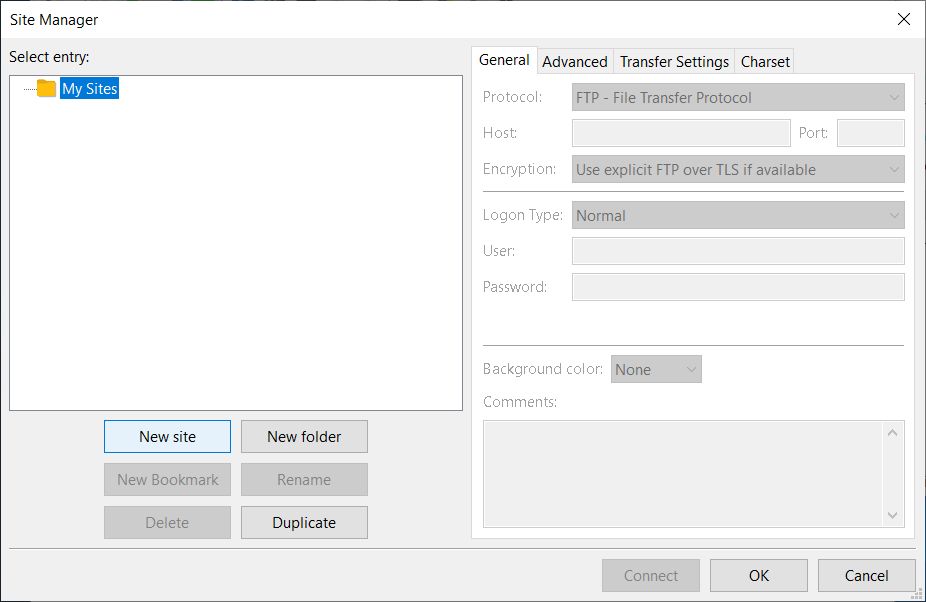Click the Delete button
The width and height of the screenshot is (926, 602).
(x=167, y=523)
